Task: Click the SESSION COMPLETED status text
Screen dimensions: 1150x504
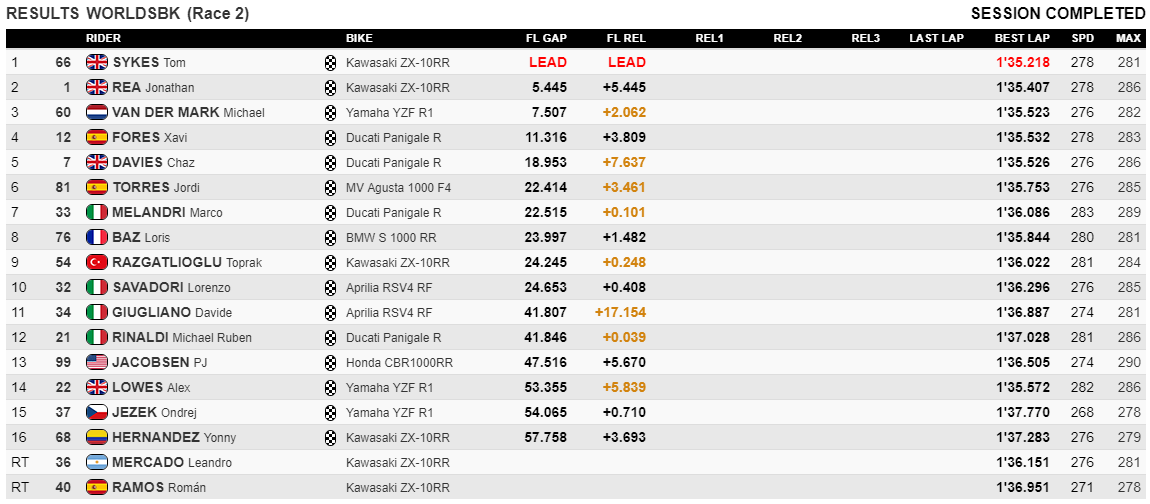Action: (1058, 13)
